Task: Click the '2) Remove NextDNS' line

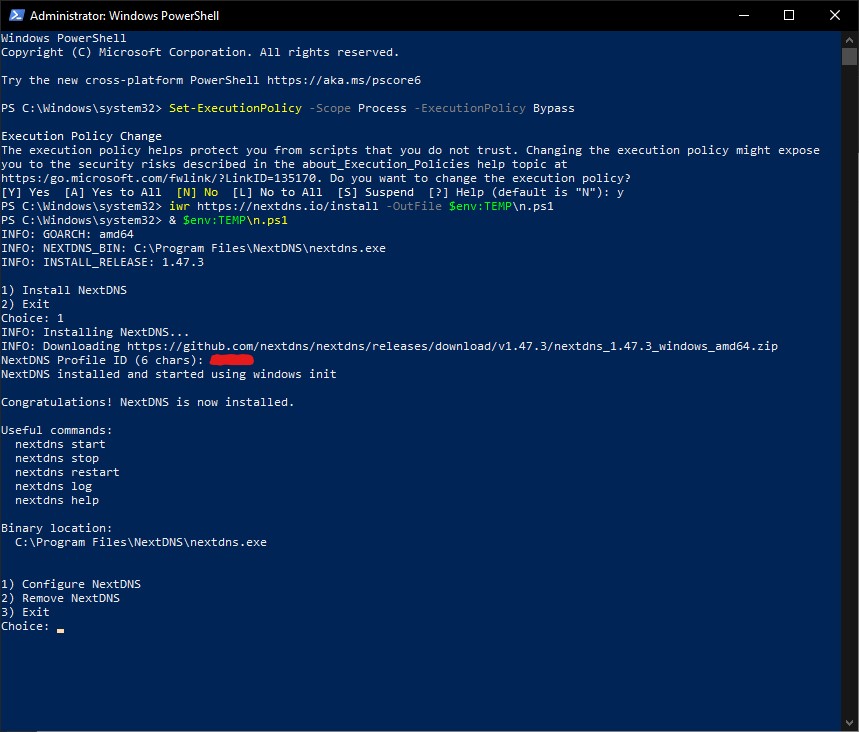Action: click(x=60, y=598)
